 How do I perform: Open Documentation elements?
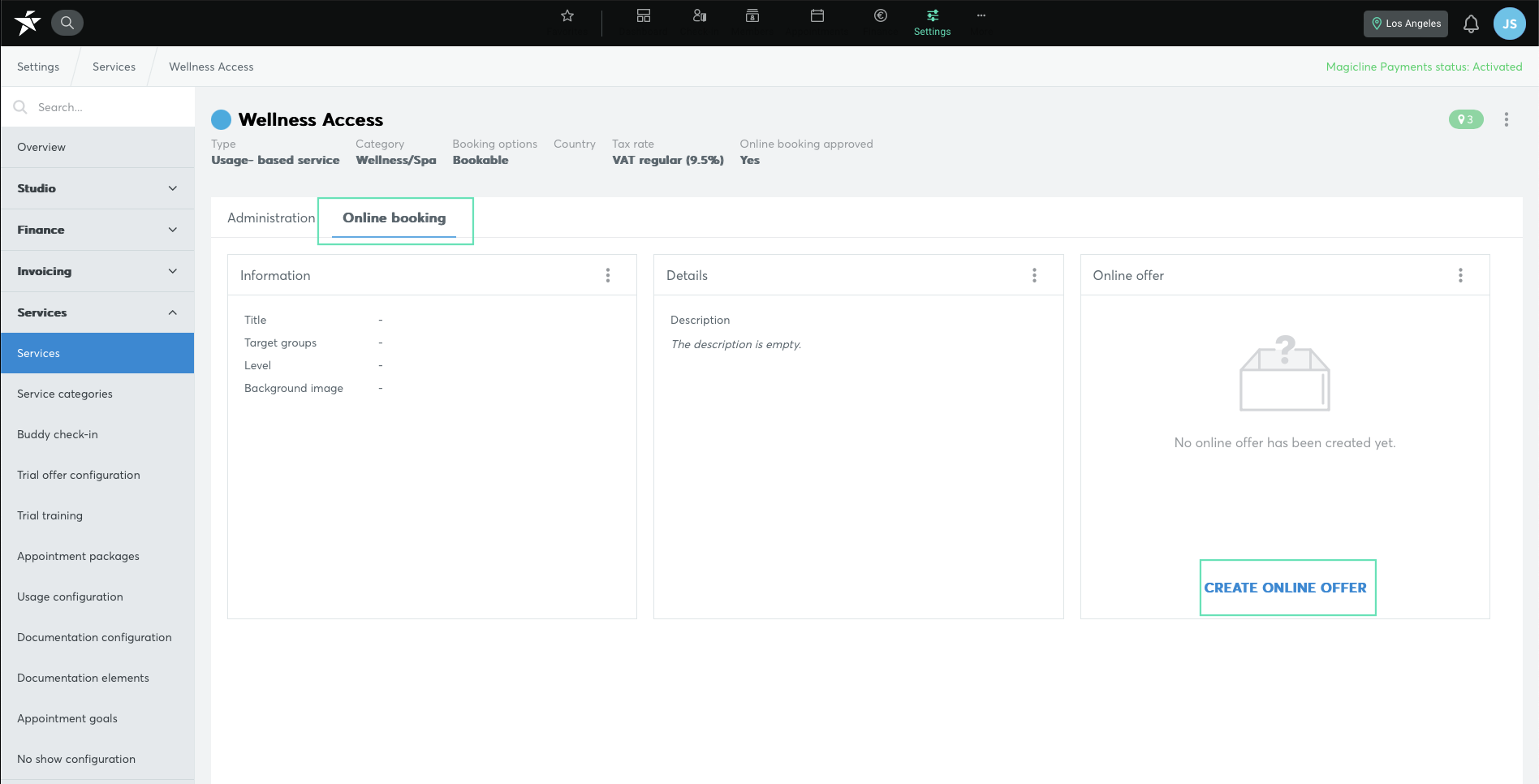pos(97,678)
